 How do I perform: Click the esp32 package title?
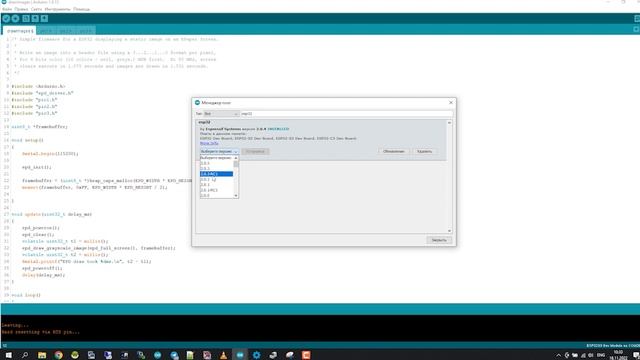pos(204,122)
